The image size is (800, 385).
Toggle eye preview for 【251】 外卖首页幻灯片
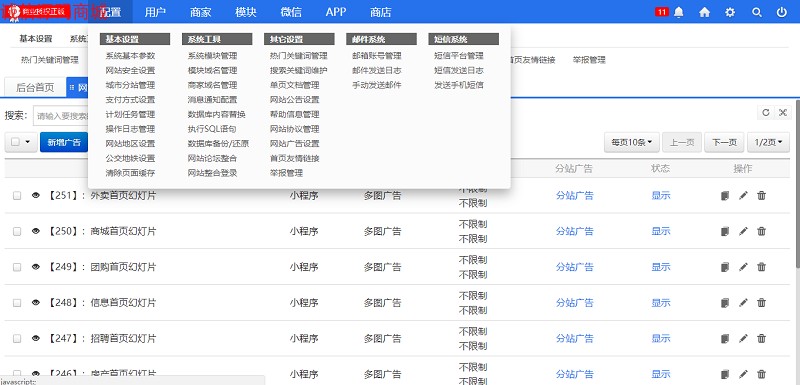[36, 195]
